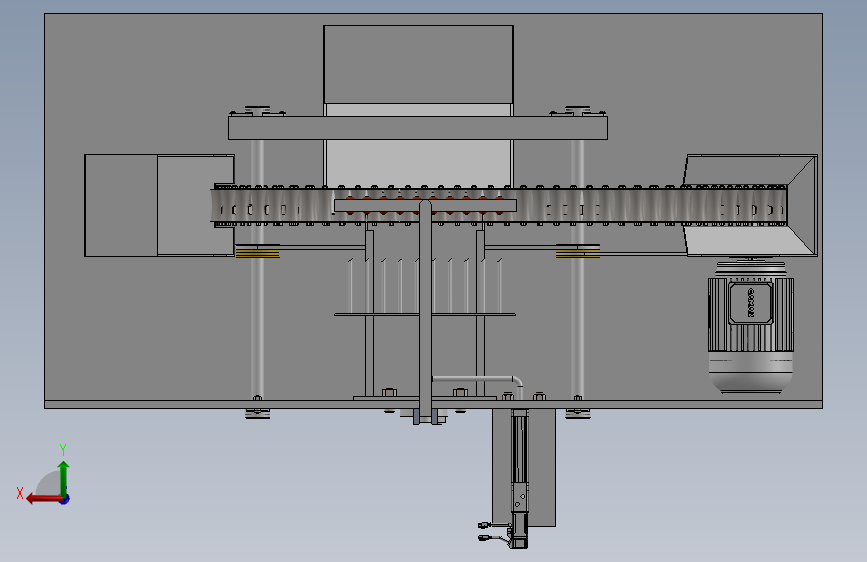The width and height of the screenshot is (867, 562).
Task: Click the nameplate on the electric motor
Action: pos(750,303)
